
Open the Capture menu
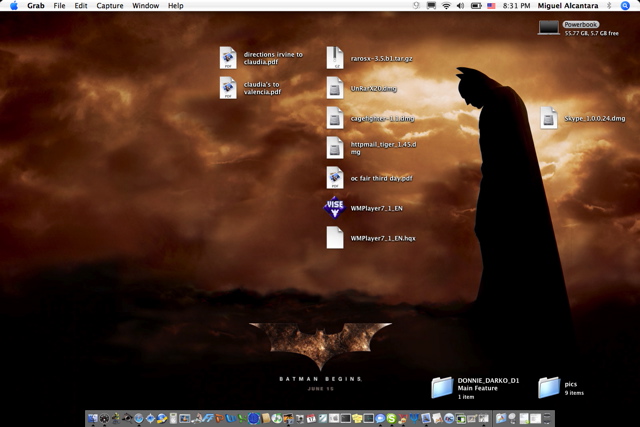110,6
